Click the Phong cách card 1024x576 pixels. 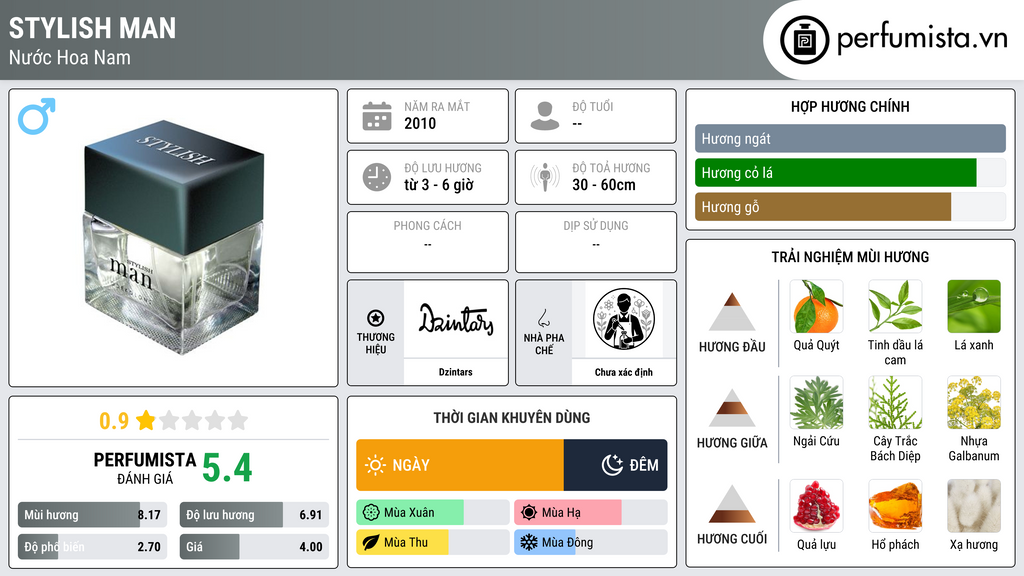[428, 242]
